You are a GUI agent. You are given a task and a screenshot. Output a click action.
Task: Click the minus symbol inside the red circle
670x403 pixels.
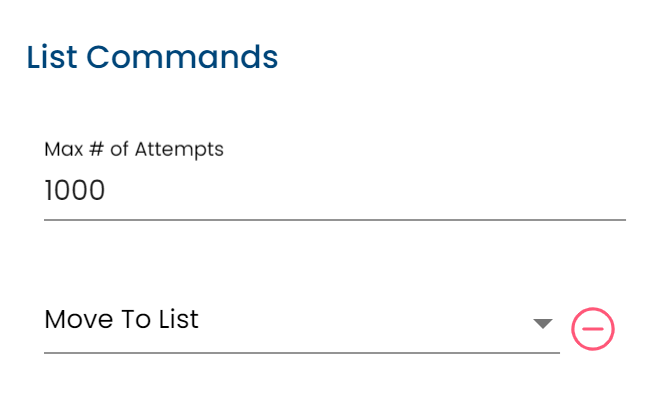click(x=593, y=329)
